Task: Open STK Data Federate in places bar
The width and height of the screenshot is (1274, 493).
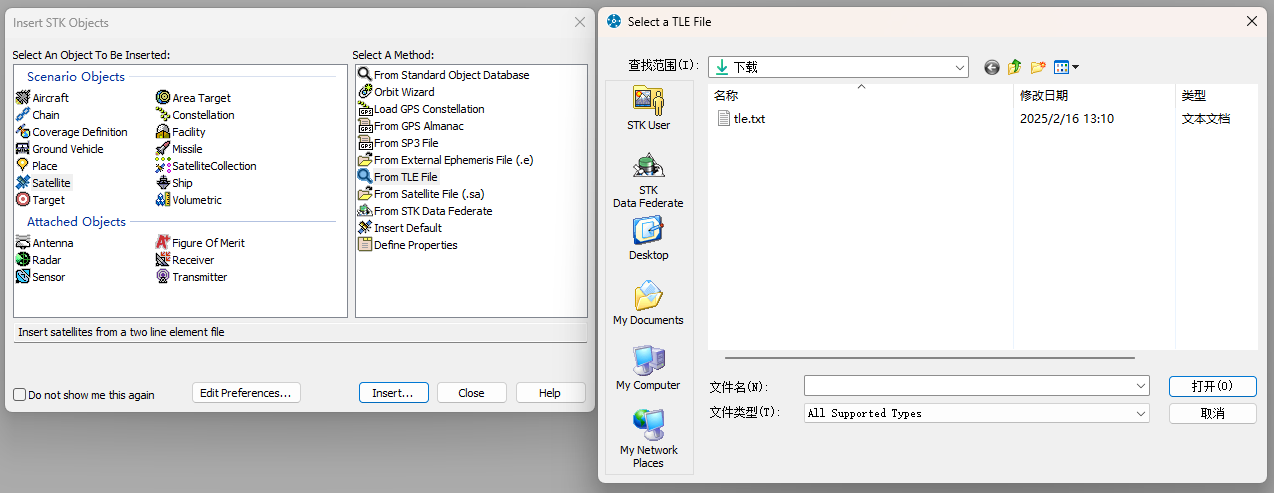Action: 648,180
